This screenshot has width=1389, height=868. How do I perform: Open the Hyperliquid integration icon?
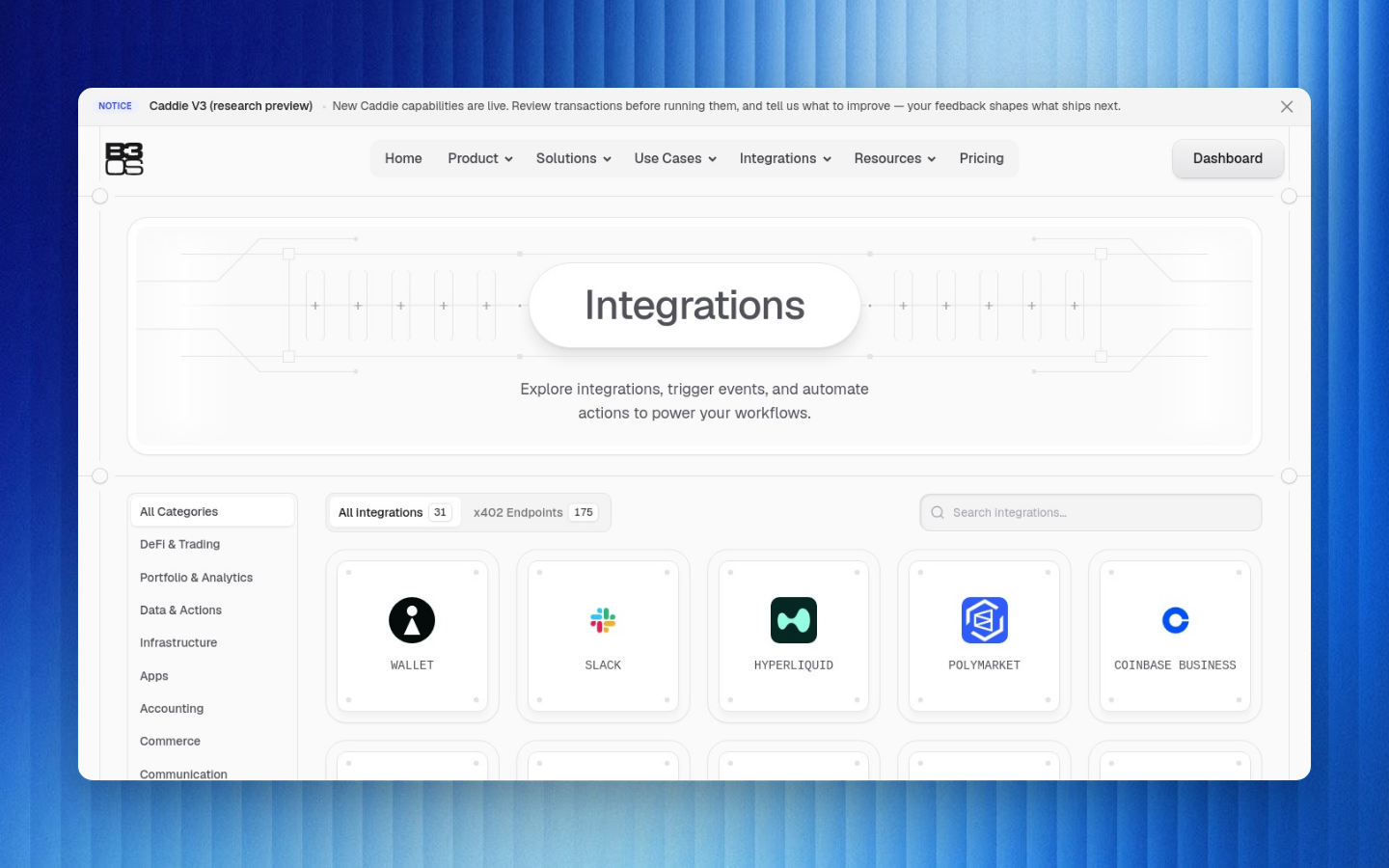tap(794, 620)
